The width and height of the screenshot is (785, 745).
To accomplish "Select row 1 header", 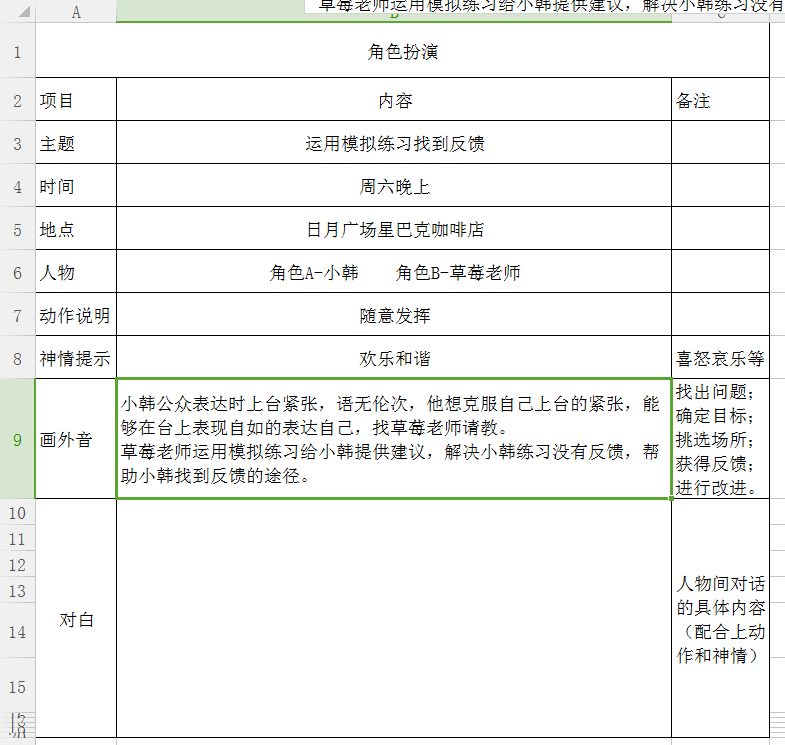I will point(17,51).
